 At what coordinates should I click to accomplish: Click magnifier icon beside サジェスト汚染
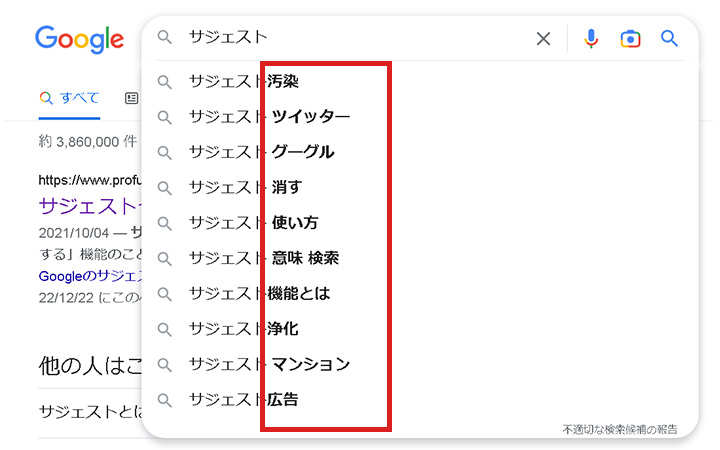164,82
